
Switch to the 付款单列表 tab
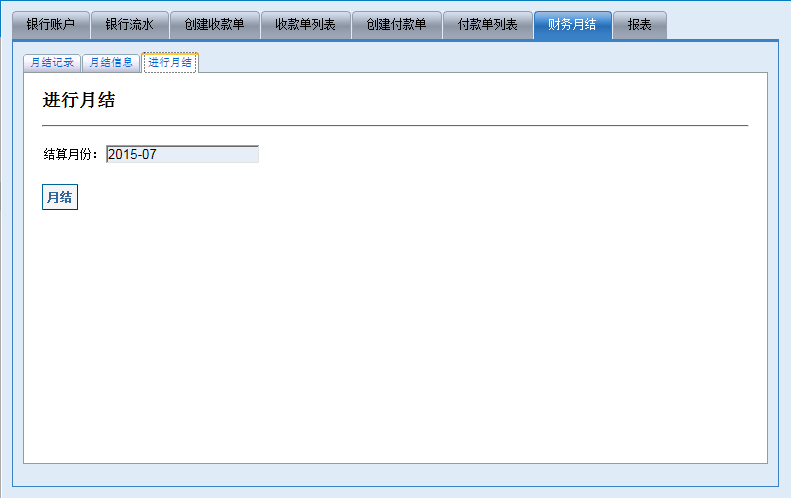487,25
